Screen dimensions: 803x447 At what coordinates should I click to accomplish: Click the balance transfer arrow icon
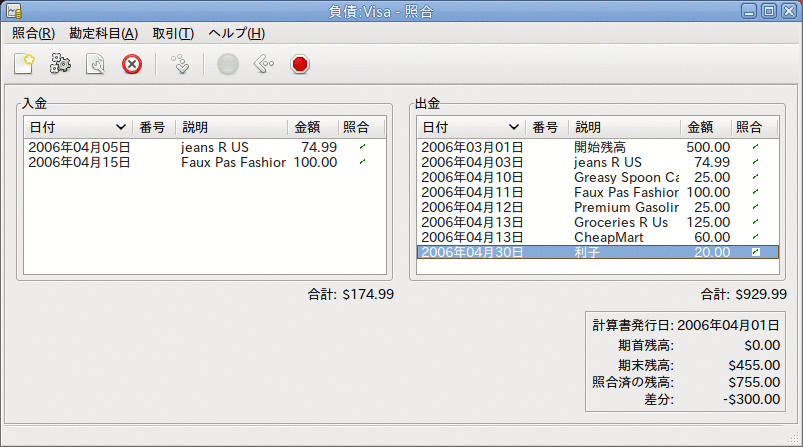click(x=180, y=65)
